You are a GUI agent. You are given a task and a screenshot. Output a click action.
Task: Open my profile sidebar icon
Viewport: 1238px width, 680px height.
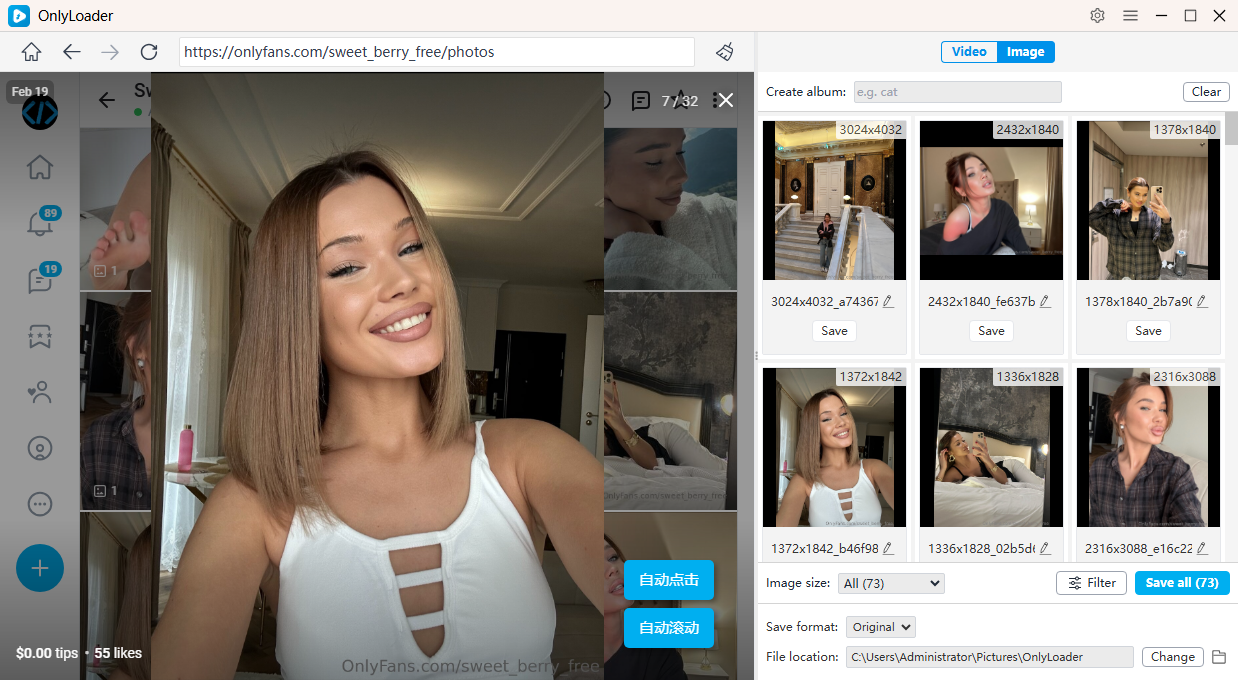40,448
